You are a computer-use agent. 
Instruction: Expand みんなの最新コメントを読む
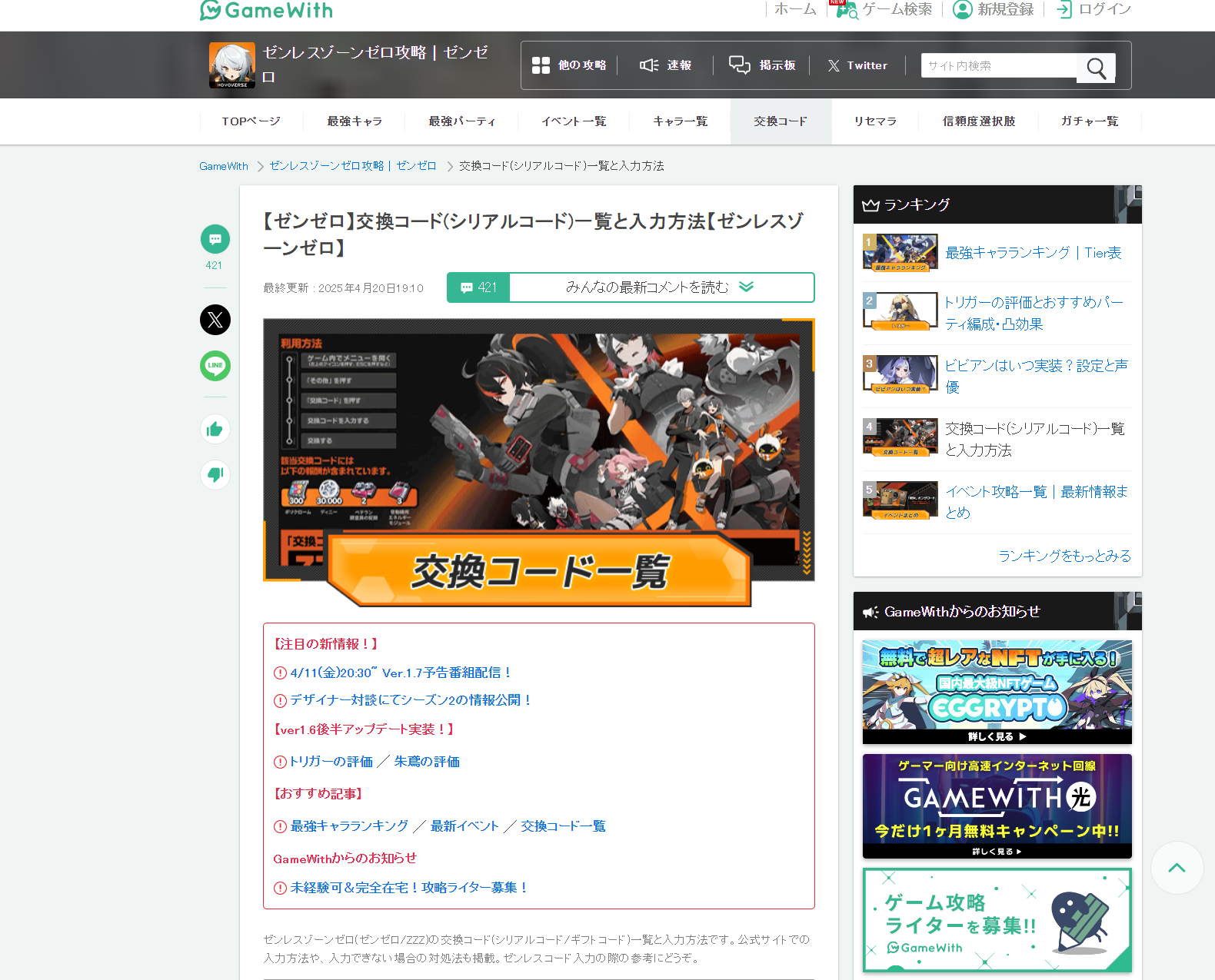tap(661, 287)
